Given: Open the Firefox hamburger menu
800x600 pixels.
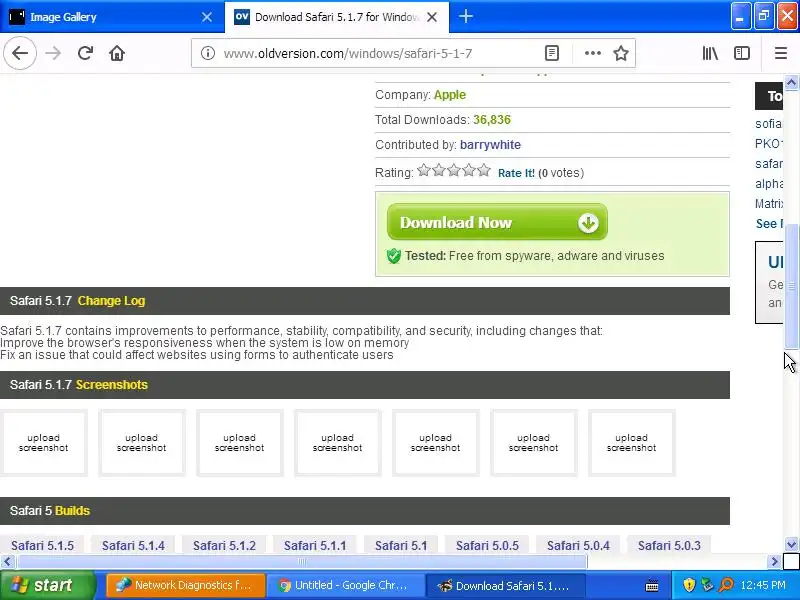Looking at the screenshot, I should pos(781,53).
